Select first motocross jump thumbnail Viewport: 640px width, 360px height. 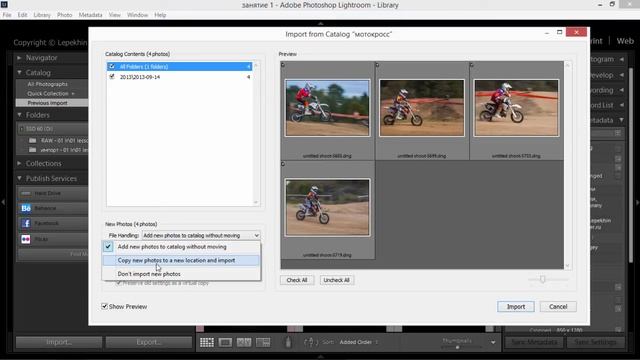tap(327, 108)
